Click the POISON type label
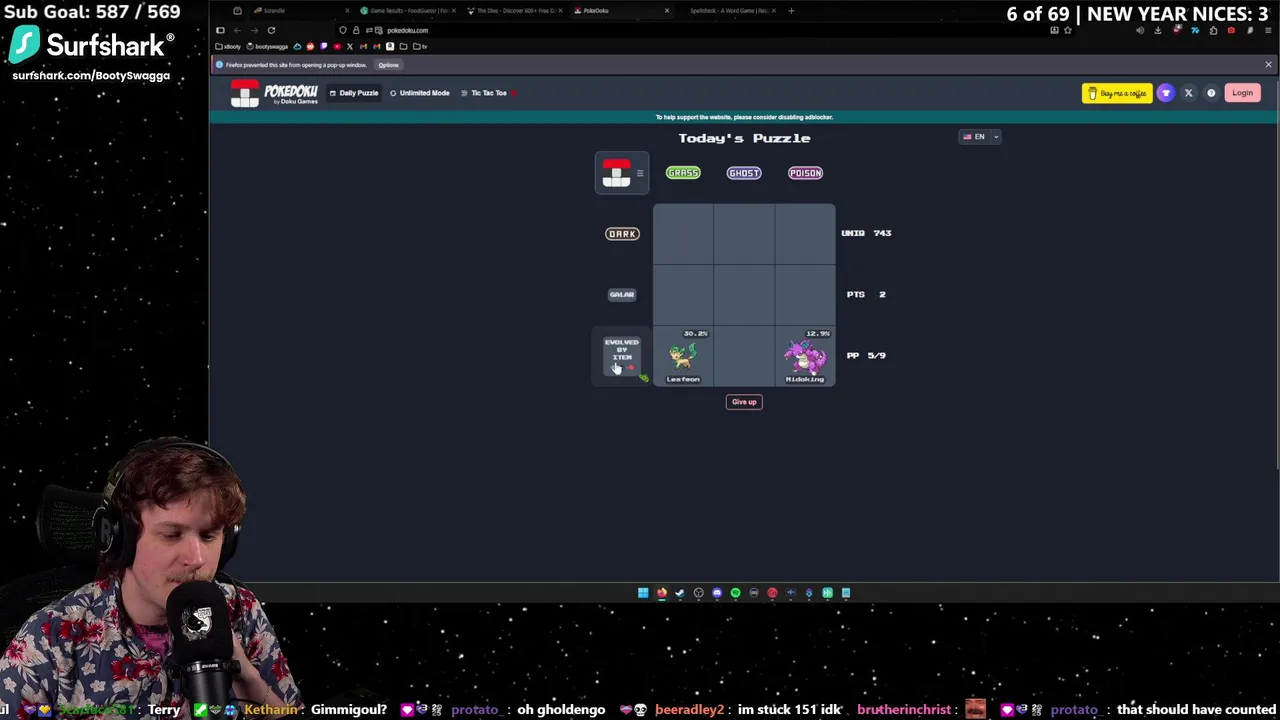The height and width of the screenshot is (720, 1280). pos(805,173)
